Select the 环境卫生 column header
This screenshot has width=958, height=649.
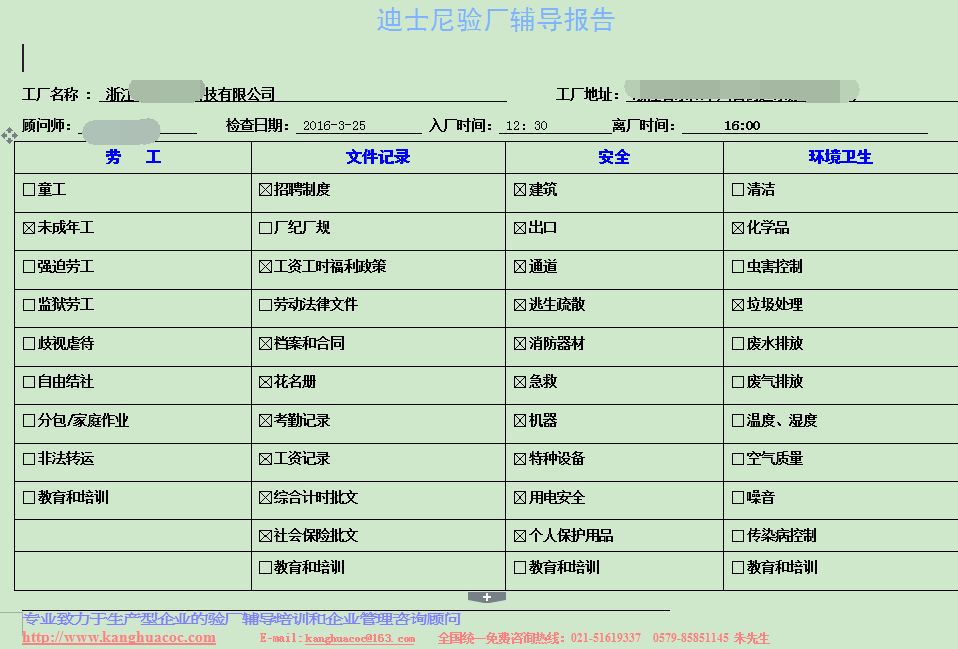(841, 158)
